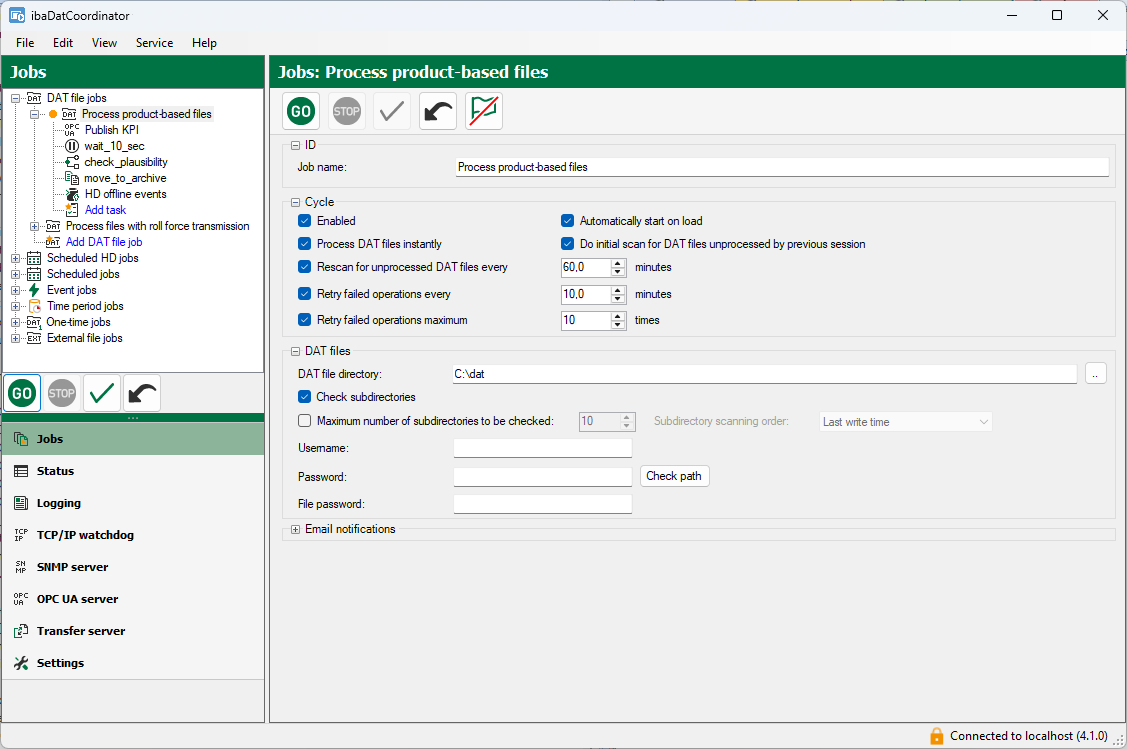The image size is (1127, 749).
Task: Click the Check path button
Action: pyautogui.click(x=674, y=476)
